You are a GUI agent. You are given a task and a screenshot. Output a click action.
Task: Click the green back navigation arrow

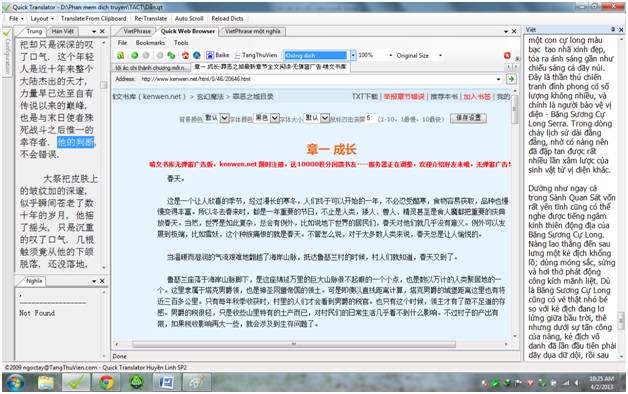135,55
